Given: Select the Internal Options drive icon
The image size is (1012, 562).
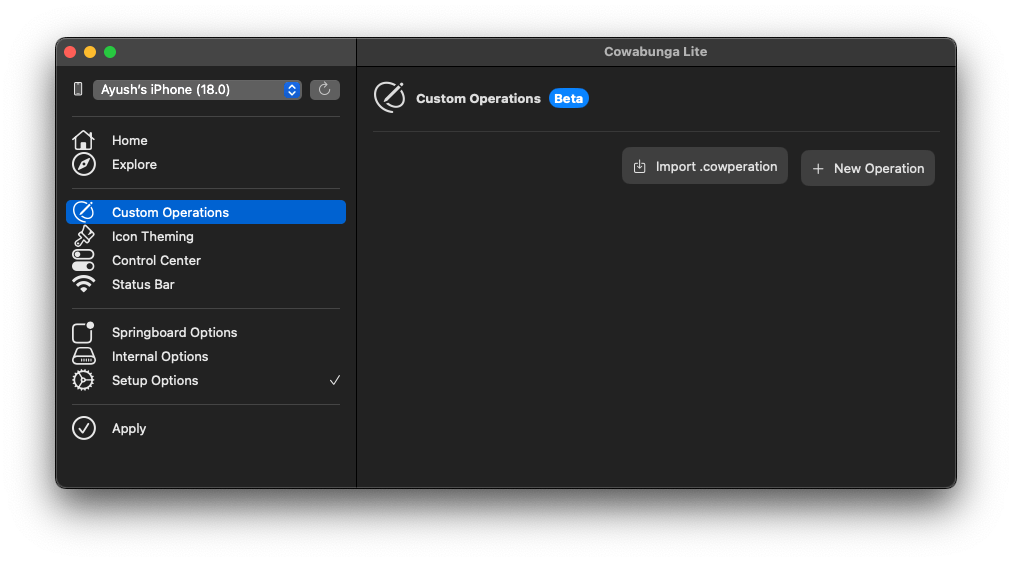Looking at the screenshot, I should click(83, 356).
